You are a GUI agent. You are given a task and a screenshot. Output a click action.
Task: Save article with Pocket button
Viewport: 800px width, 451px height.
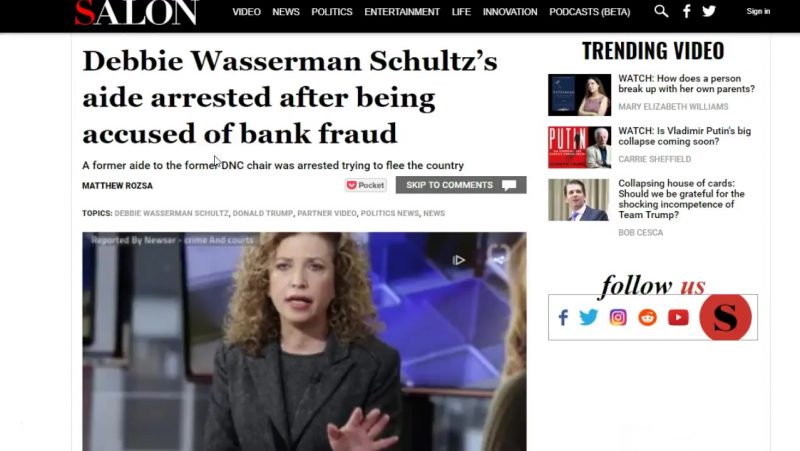pos(366,185)
